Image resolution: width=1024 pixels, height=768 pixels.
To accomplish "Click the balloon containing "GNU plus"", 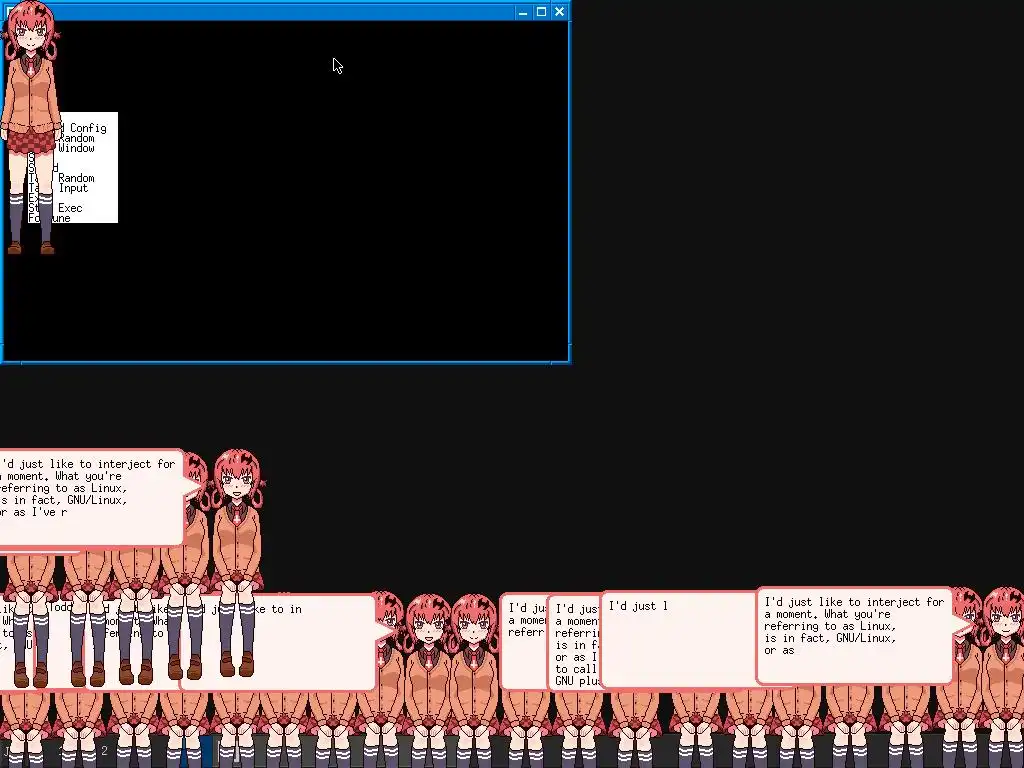I will (575, 643).
